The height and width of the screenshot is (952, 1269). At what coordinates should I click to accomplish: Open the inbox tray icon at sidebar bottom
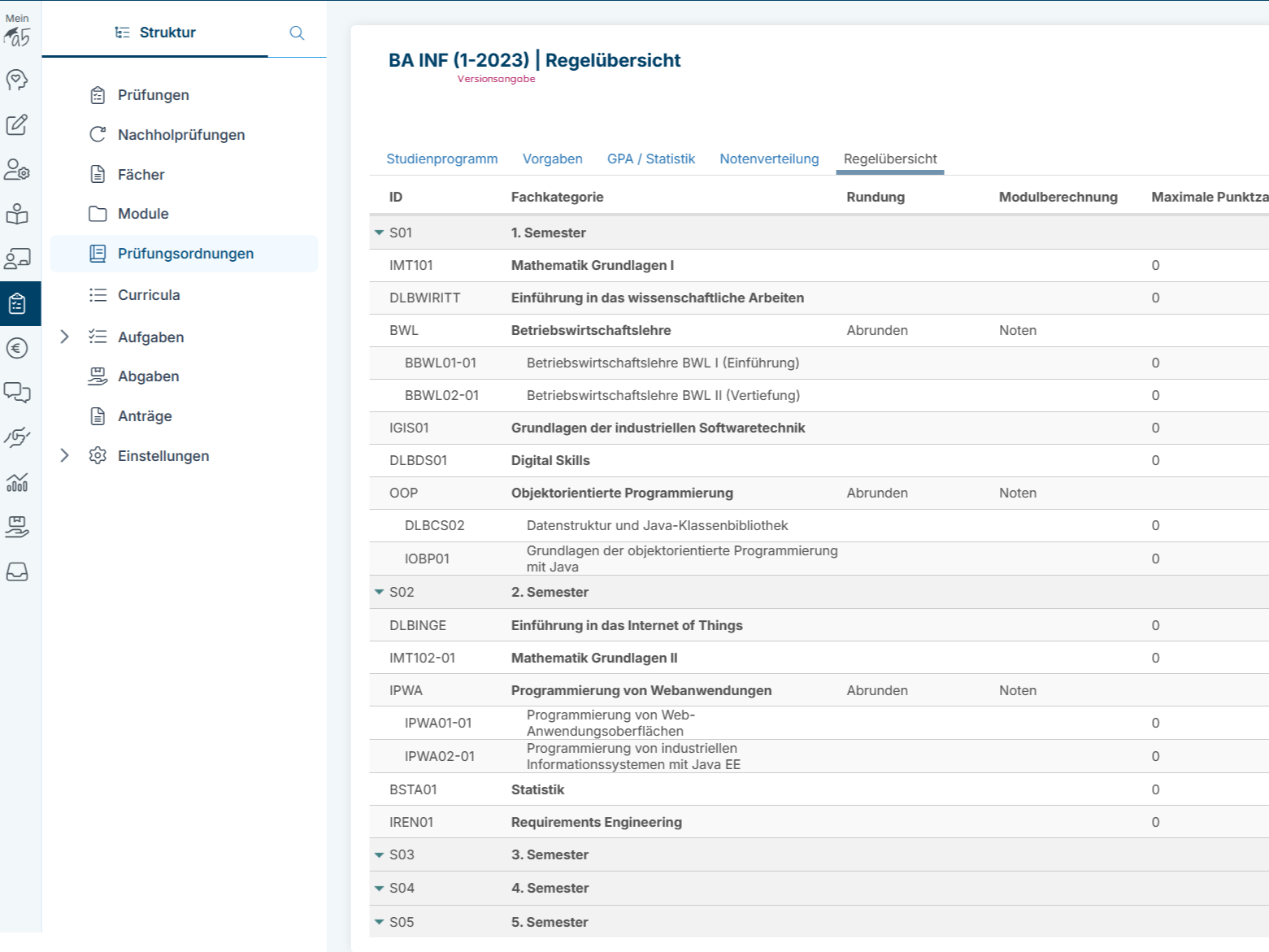pyautogui.click(x=19, y=572)
